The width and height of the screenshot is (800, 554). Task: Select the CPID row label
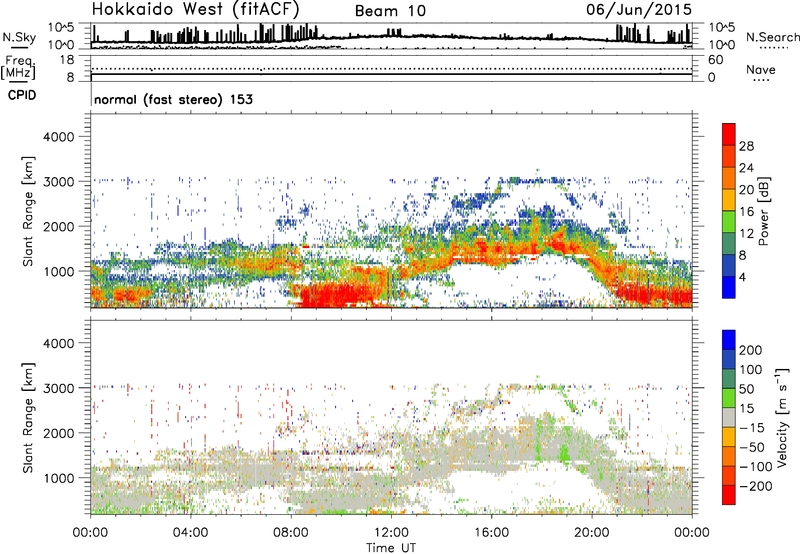tap(22, 95)
